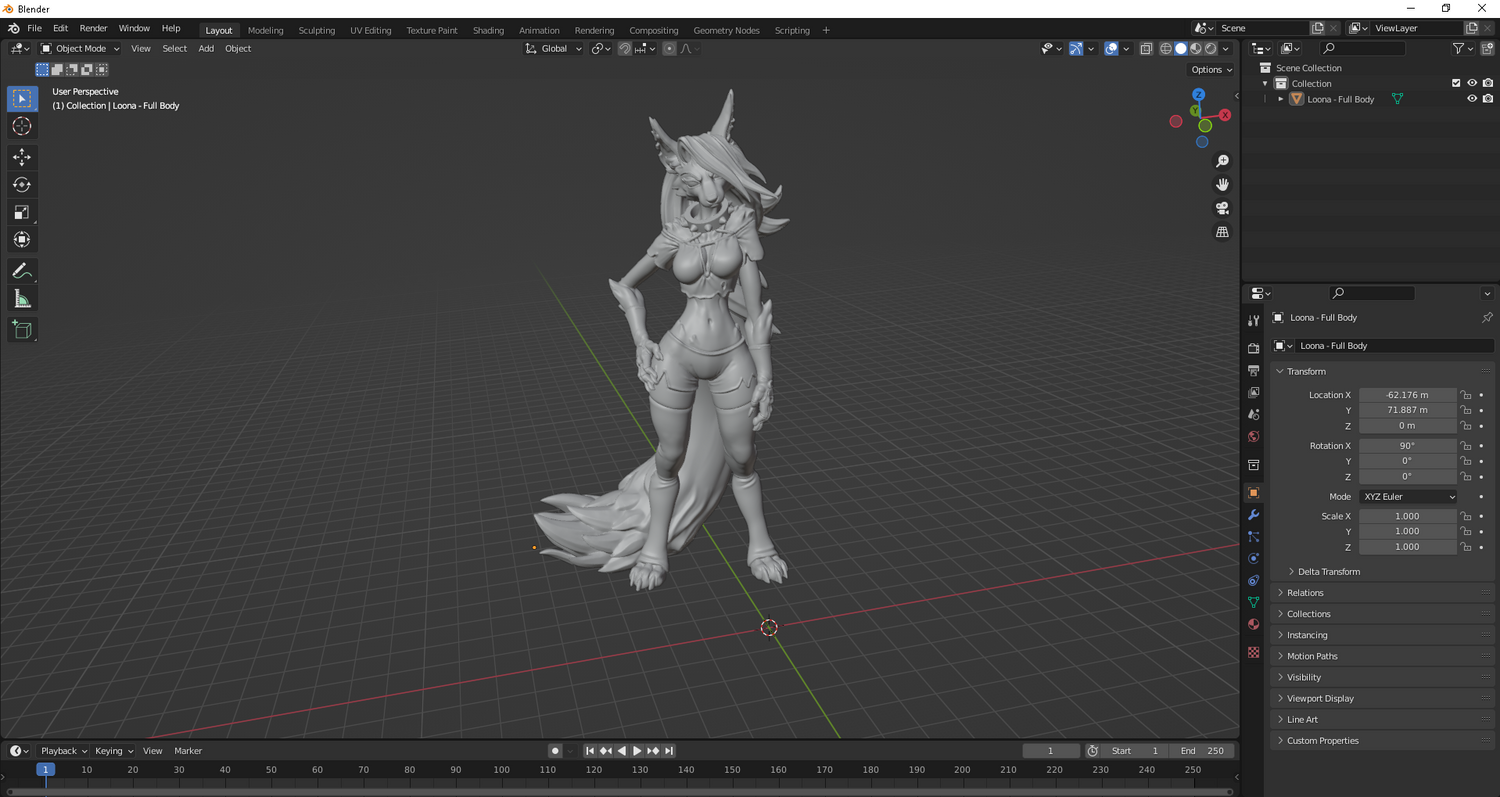
Task: Activate the 3D Cursor tool
Action: coord(22,126)
